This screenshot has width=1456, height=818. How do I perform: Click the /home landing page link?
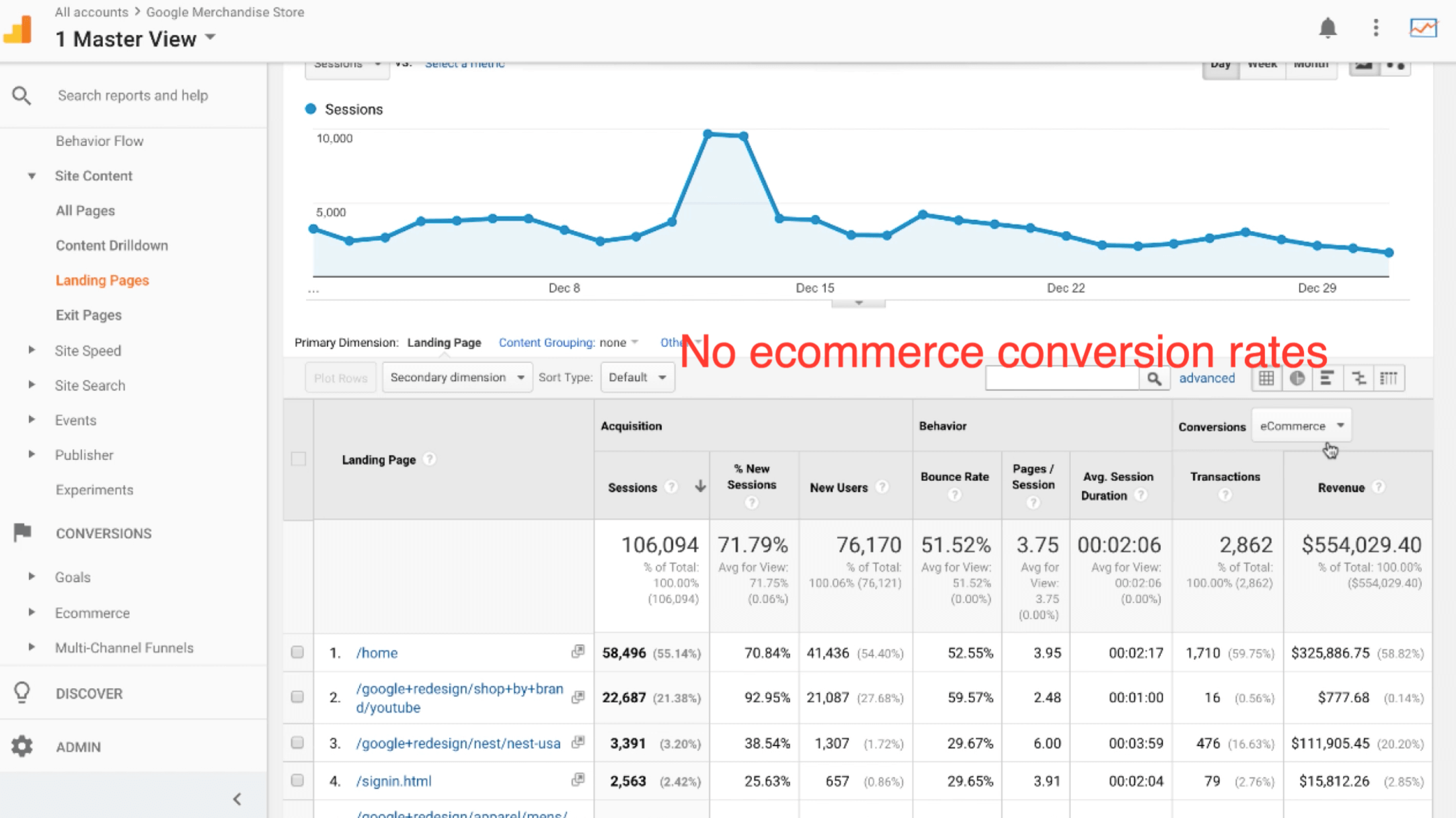click(x=376, y=653)
